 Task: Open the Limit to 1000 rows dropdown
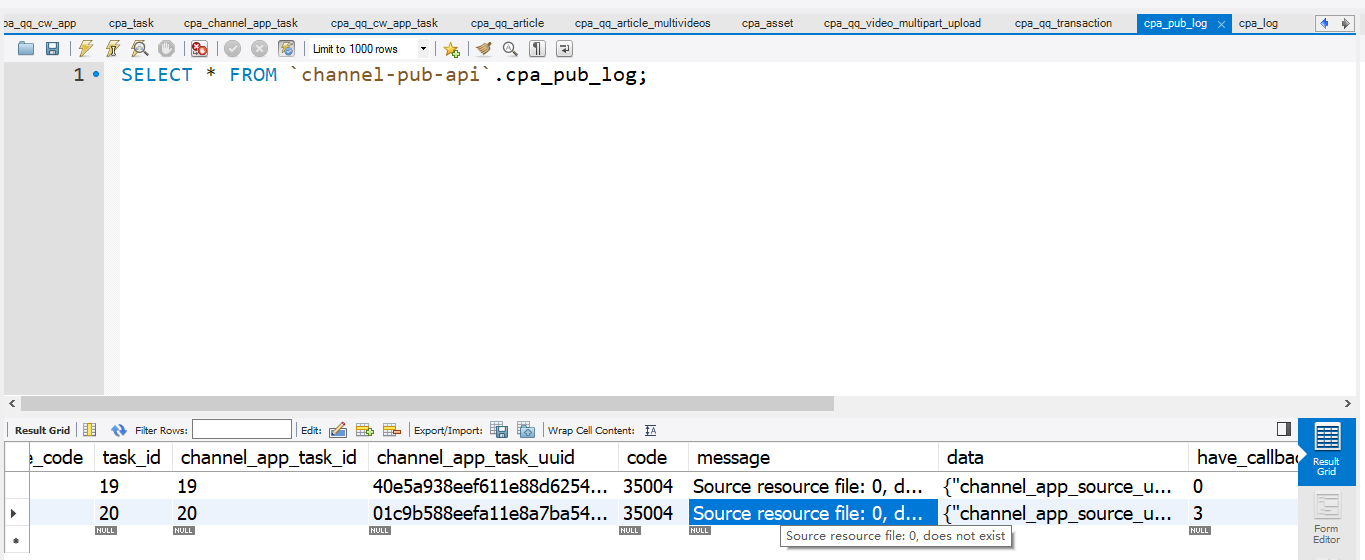click(x=423, y=48)
